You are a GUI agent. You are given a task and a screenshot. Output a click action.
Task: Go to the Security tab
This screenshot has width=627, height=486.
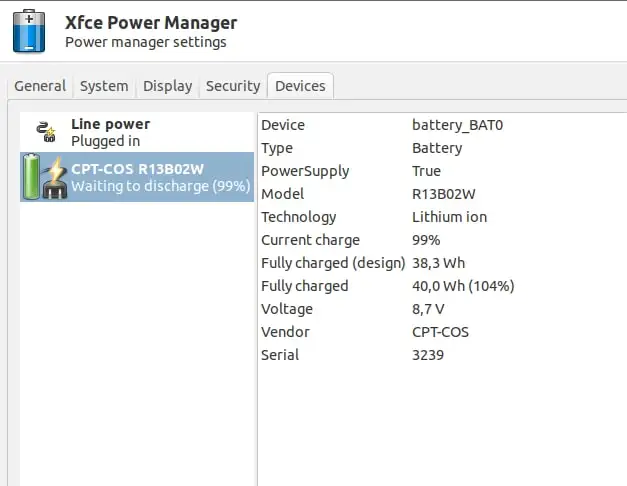pyautogui.click(x=233, y=86)
